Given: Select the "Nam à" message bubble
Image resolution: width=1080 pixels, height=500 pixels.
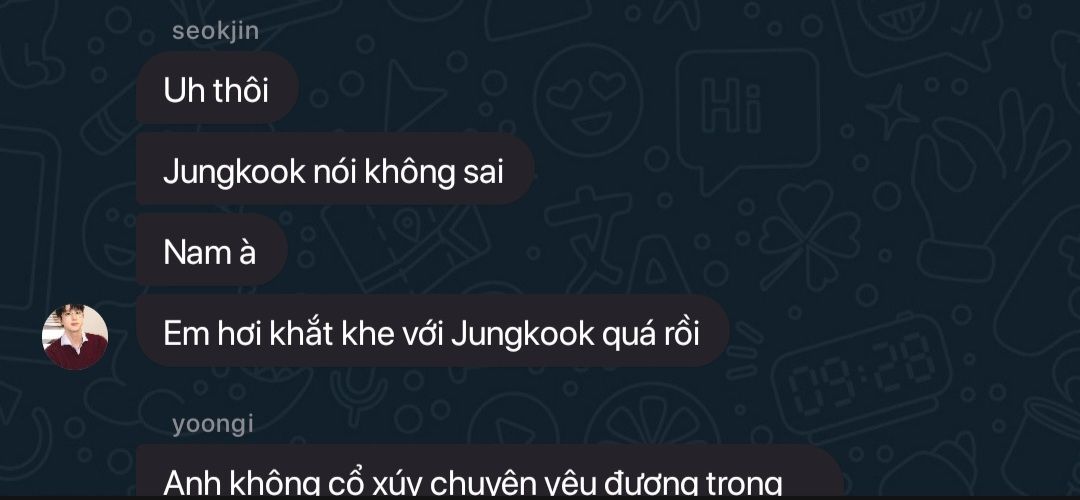Looking at the screenshot, I should click(x=211, y=251).
